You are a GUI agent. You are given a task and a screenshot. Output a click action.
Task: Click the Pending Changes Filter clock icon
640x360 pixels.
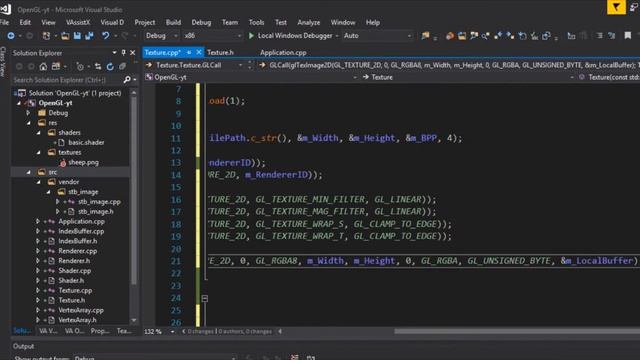80,67
